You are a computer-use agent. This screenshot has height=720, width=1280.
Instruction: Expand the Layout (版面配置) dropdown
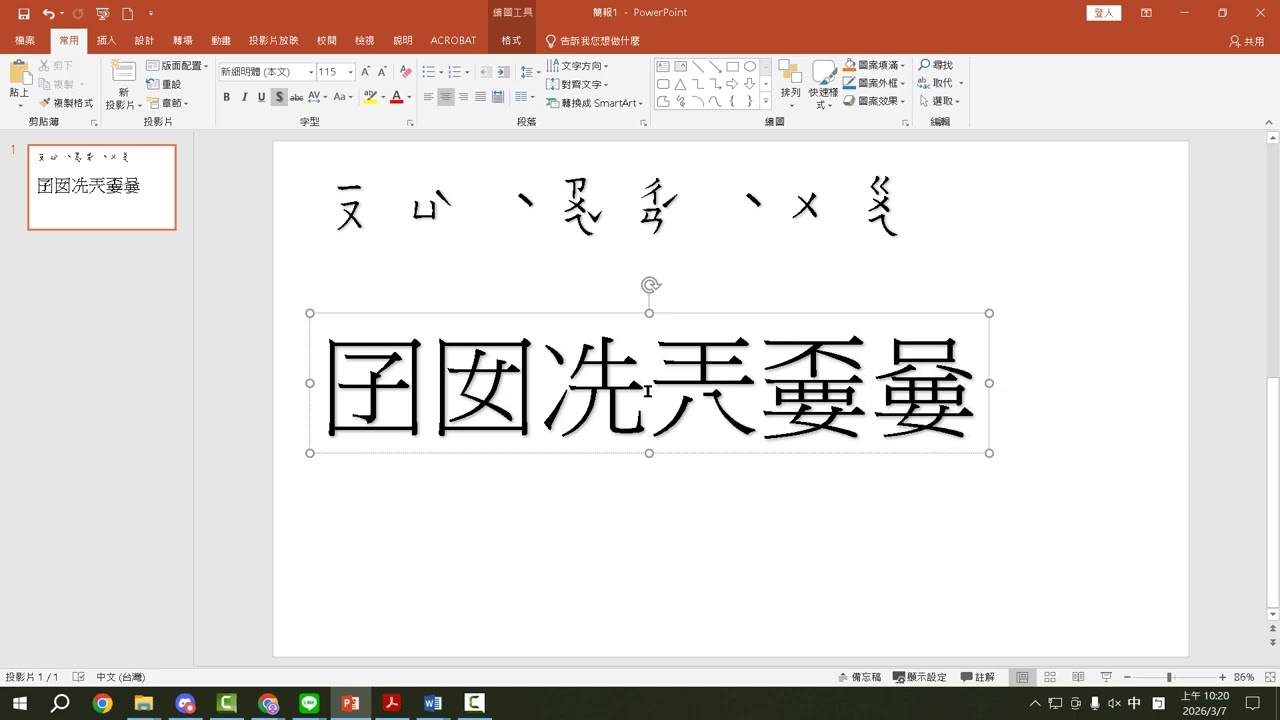(178, 66)
